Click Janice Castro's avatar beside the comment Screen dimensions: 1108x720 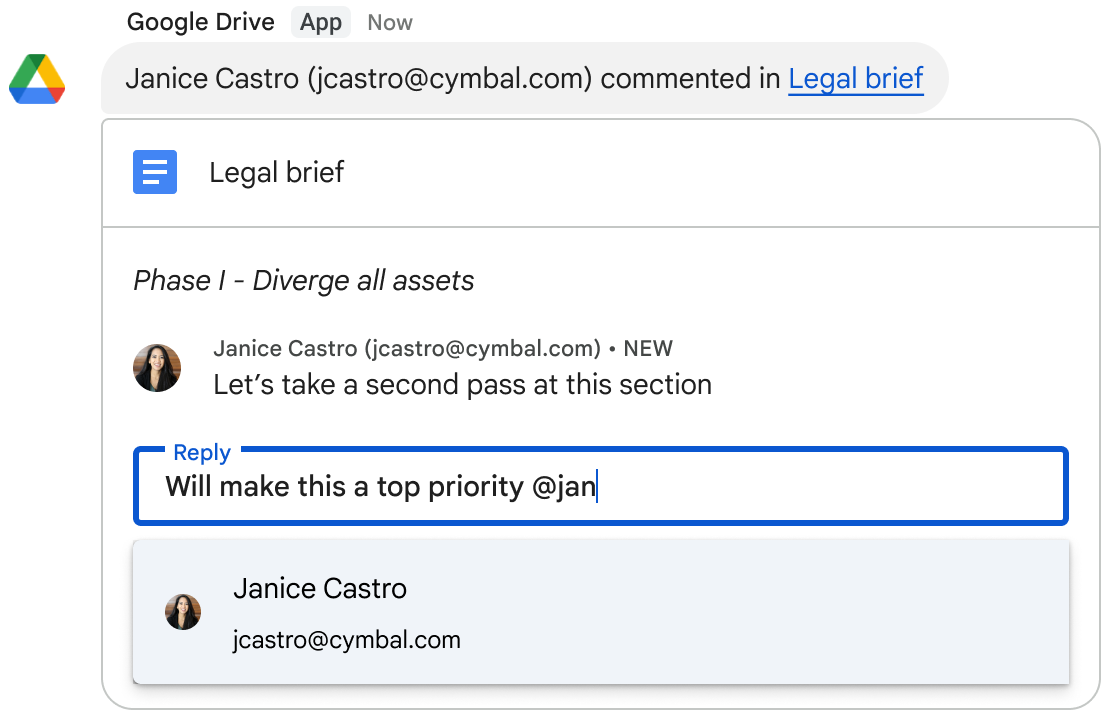157,368
